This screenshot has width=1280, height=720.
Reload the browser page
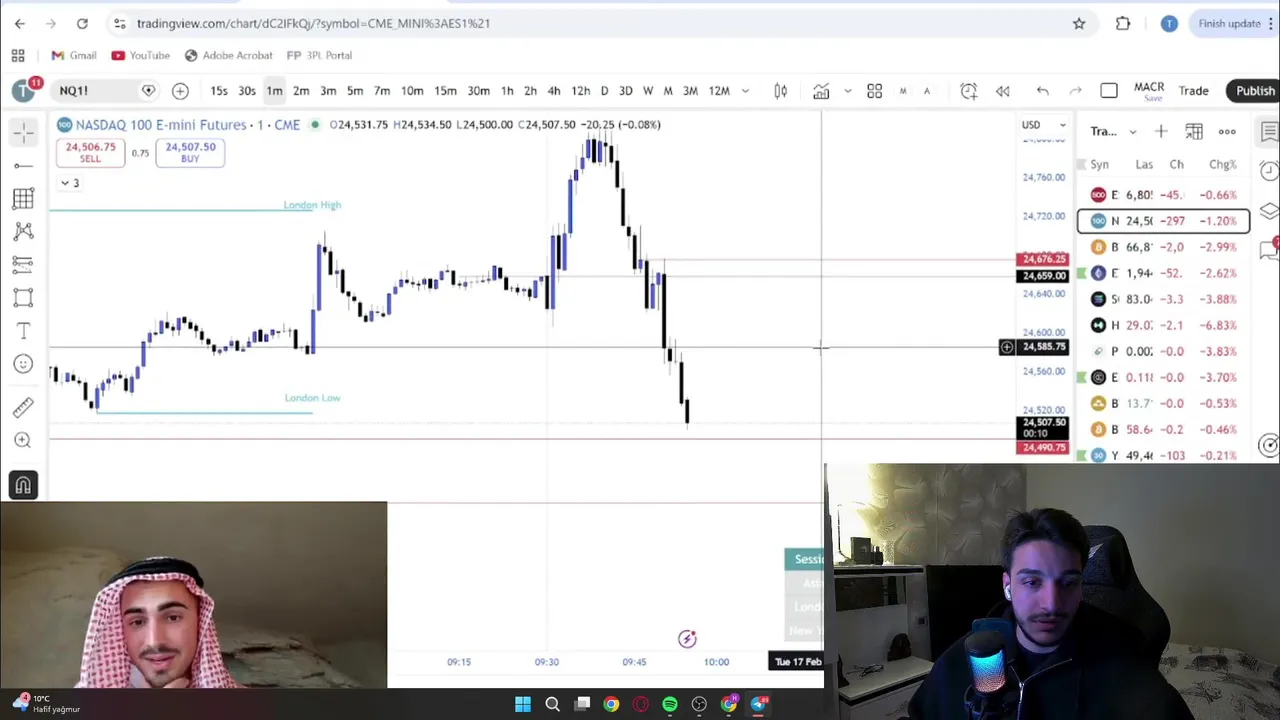click(x=82, y=23)
